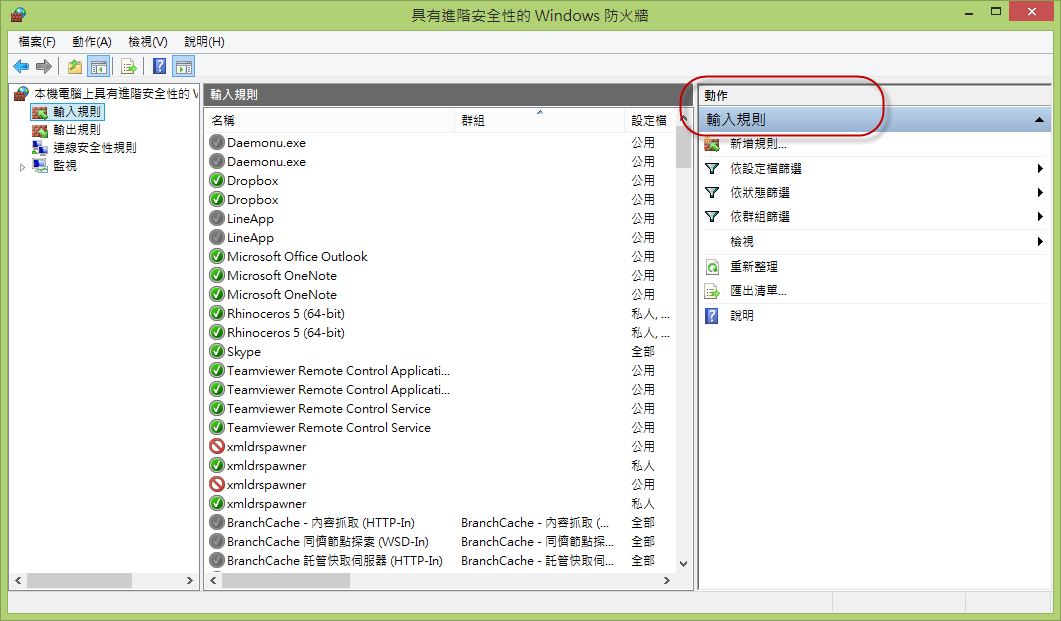Screen dimensions: 1061x621
Task: Click the 依狀態篩選 funnel icon
Action: tap(712, 193)
